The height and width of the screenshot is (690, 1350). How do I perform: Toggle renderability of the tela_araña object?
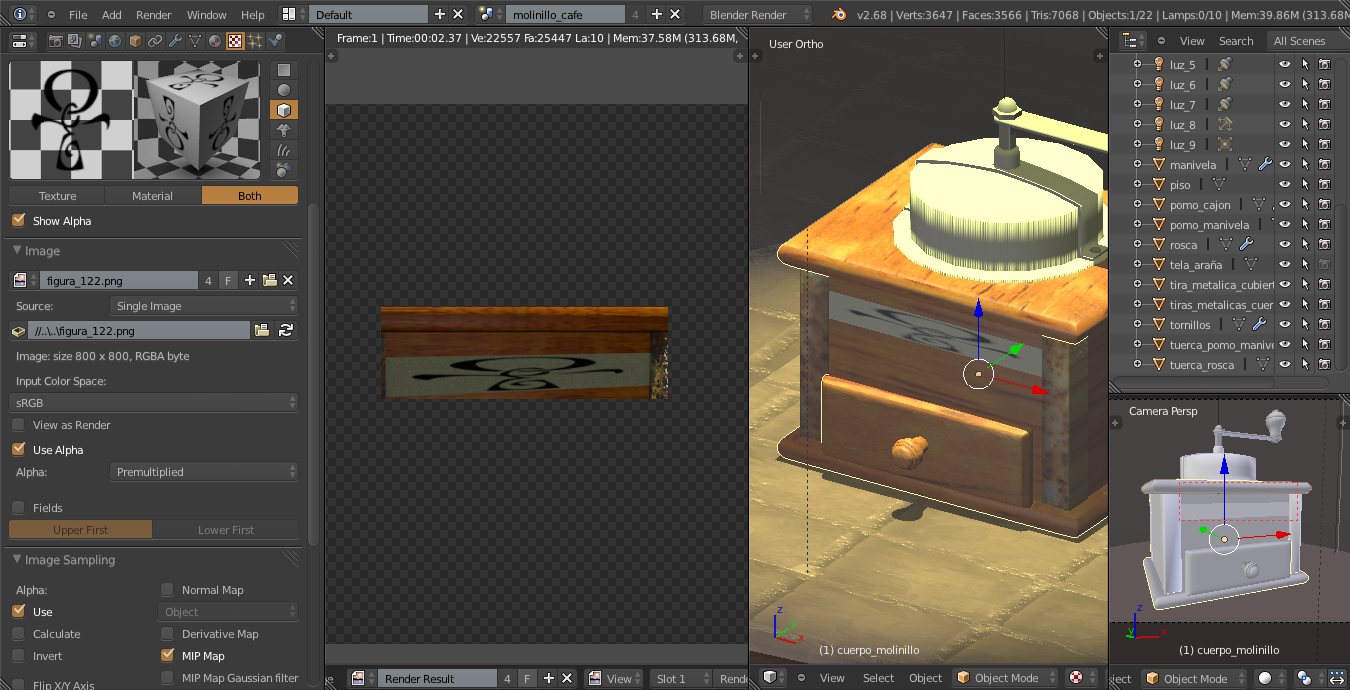[1325, 265]
